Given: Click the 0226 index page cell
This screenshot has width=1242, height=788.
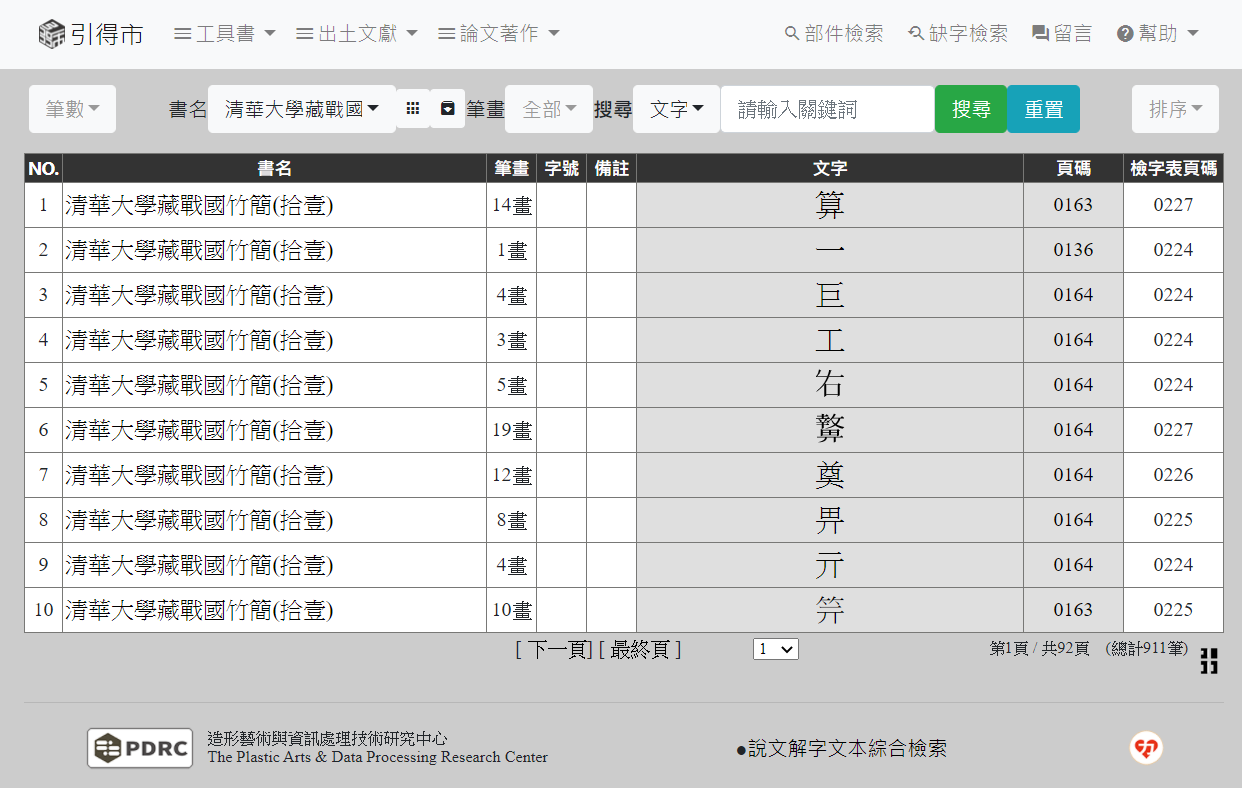Looking at the screenshot, I should click(1173, 475).
